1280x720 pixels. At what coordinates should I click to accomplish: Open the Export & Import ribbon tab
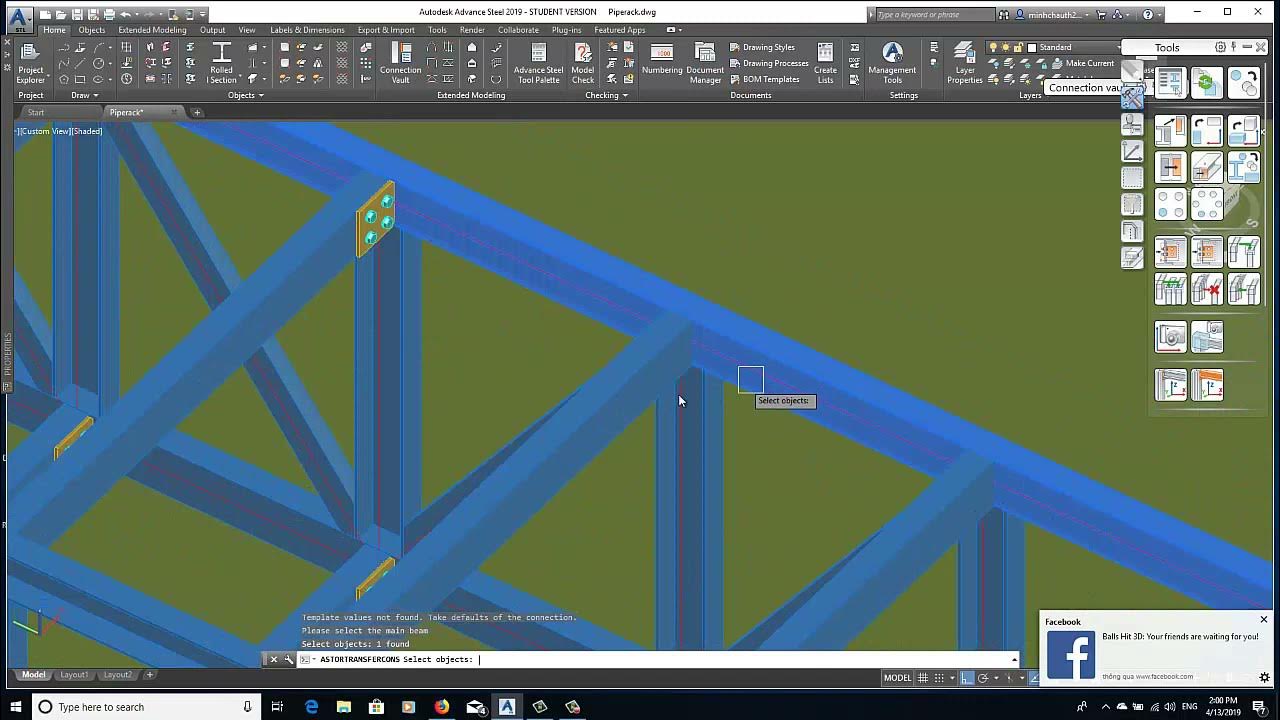point(386,30)
